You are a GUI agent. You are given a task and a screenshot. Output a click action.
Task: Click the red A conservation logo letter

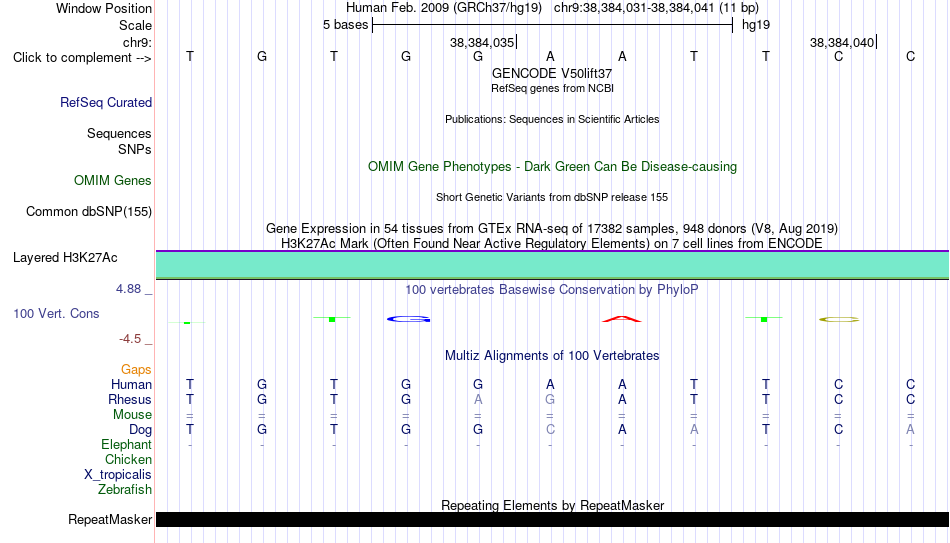(x=622, y=319)
